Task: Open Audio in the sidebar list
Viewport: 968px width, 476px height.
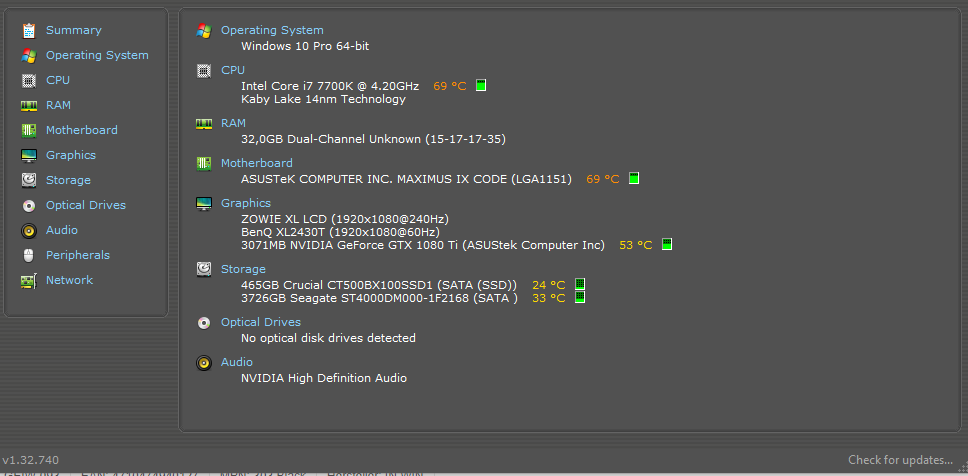Action: point(62,230)
